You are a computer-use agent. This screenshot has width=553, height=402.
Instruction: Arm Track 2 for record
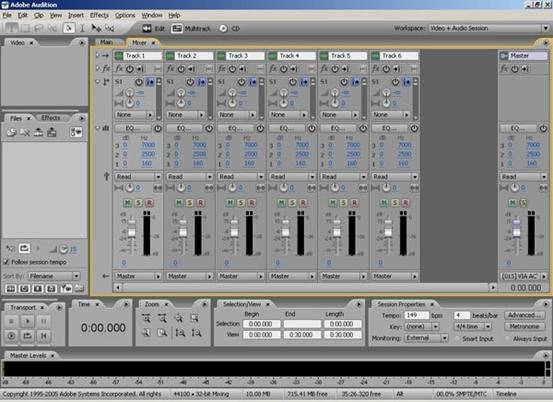(x=200, y=203)
